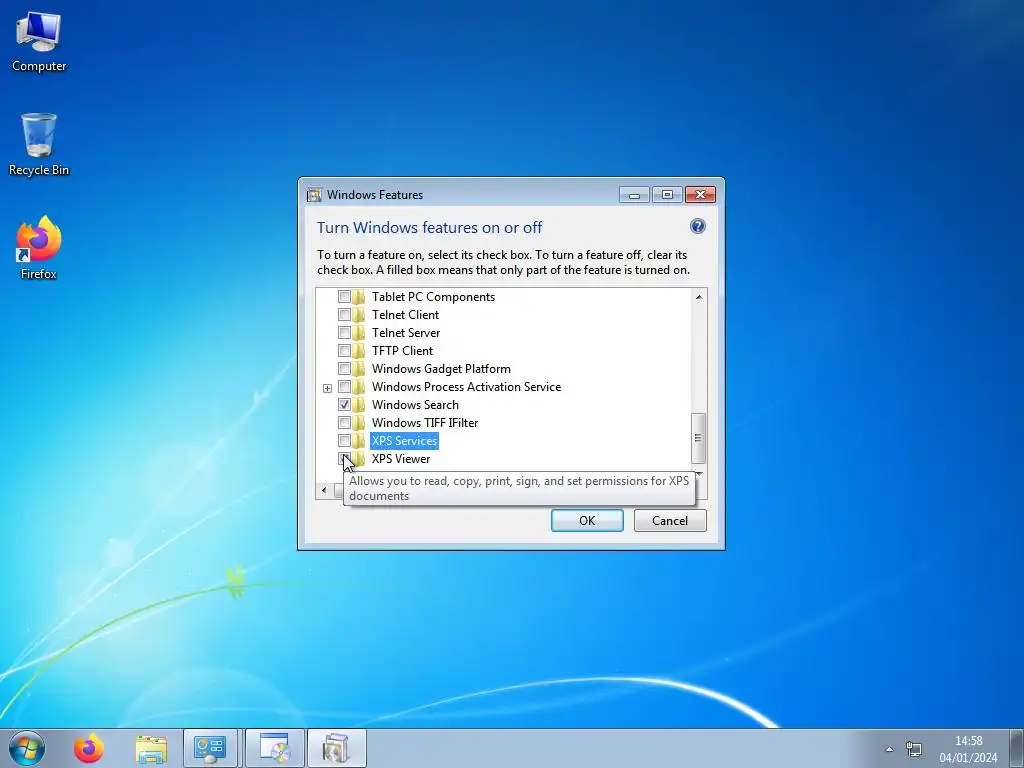Image resolution: width=1024 pixels, height=768 pixels.
Task: Uncheck the Windows Search checkbox
Action: [x=344, y=405]
